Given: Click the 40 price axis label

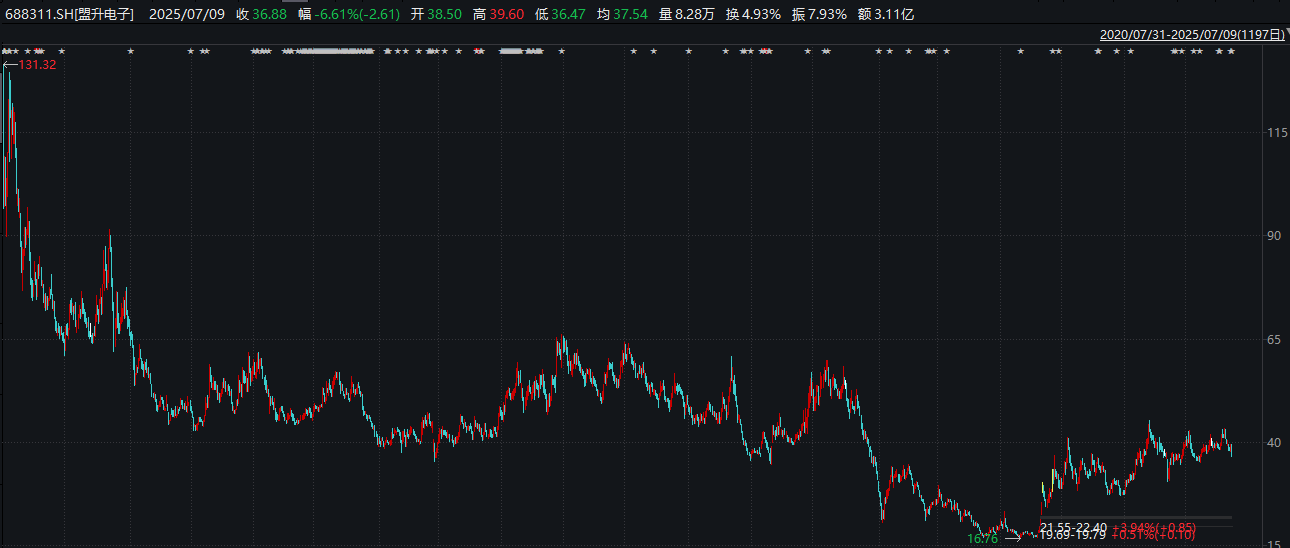Looking at the screenshot, I should click(1275, 443).
